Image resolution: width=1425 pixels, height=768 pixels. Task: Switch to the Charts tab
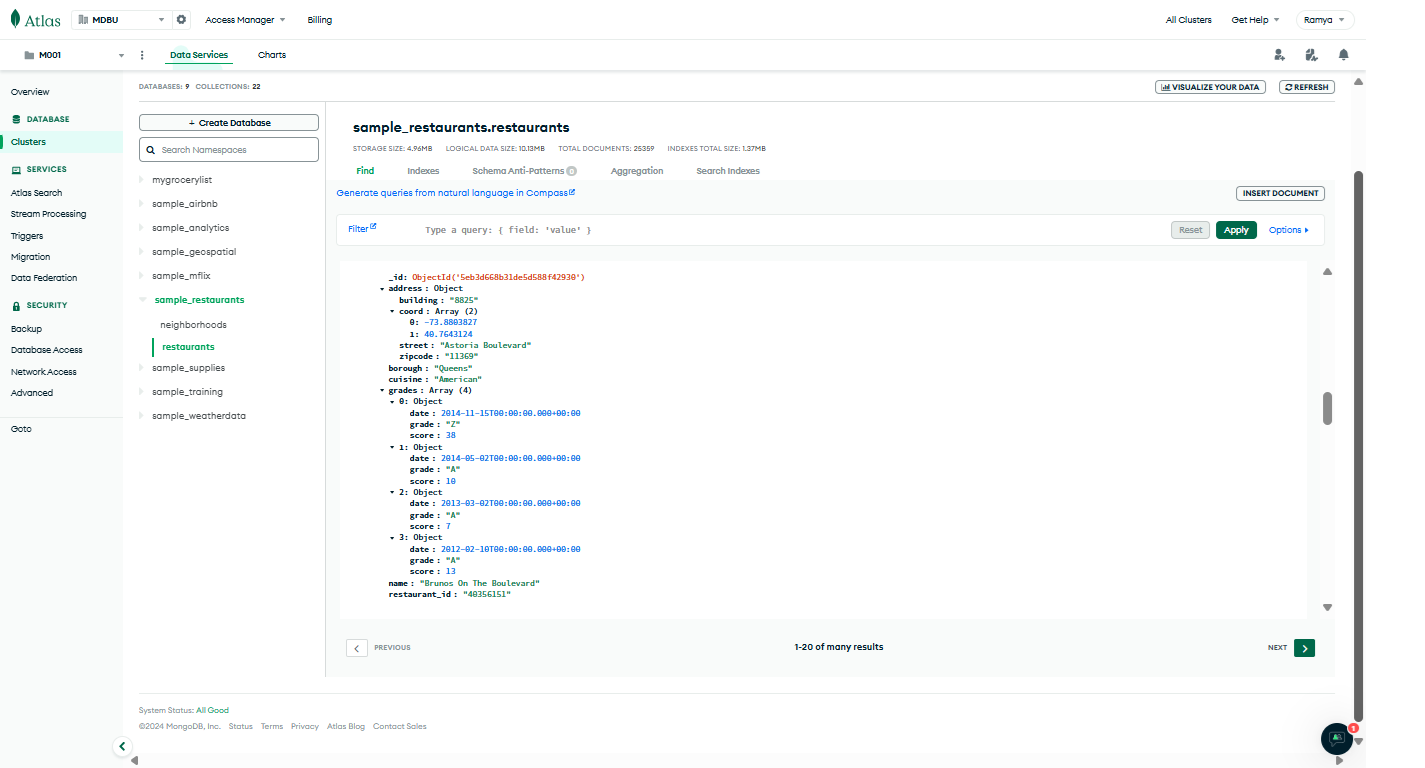pyautogui.click(x=272, y=55)
